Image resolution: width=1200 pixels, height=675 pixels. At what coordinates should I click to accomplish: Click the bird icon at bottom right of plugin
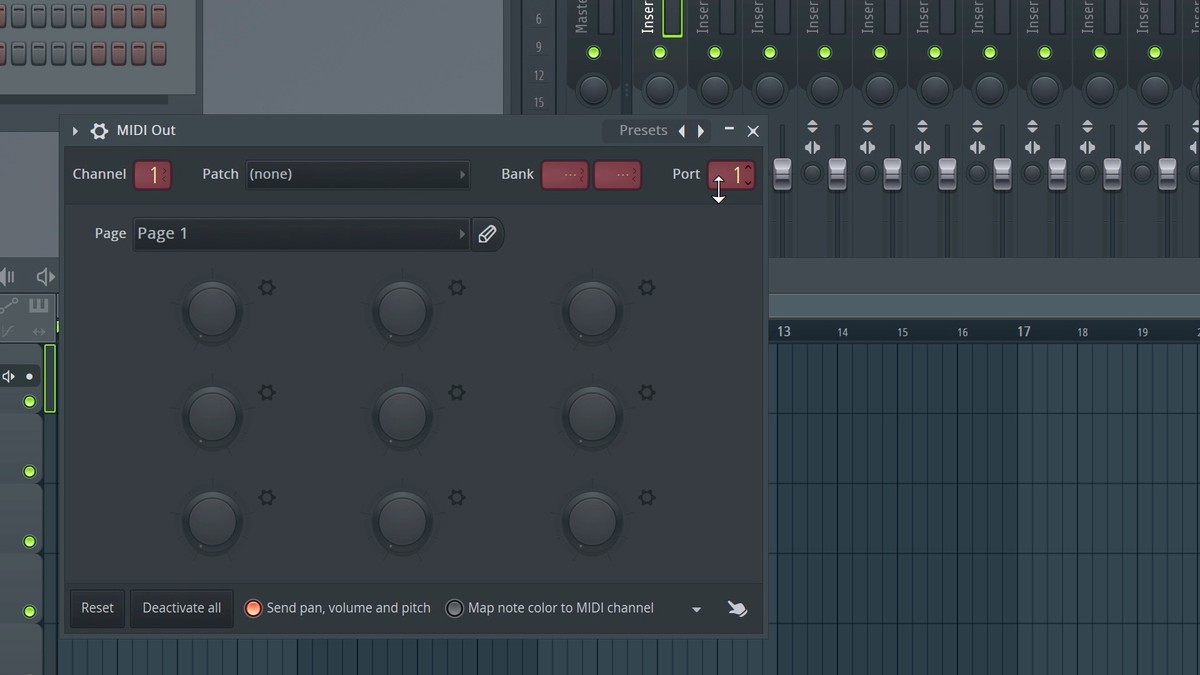click(737, 608)
